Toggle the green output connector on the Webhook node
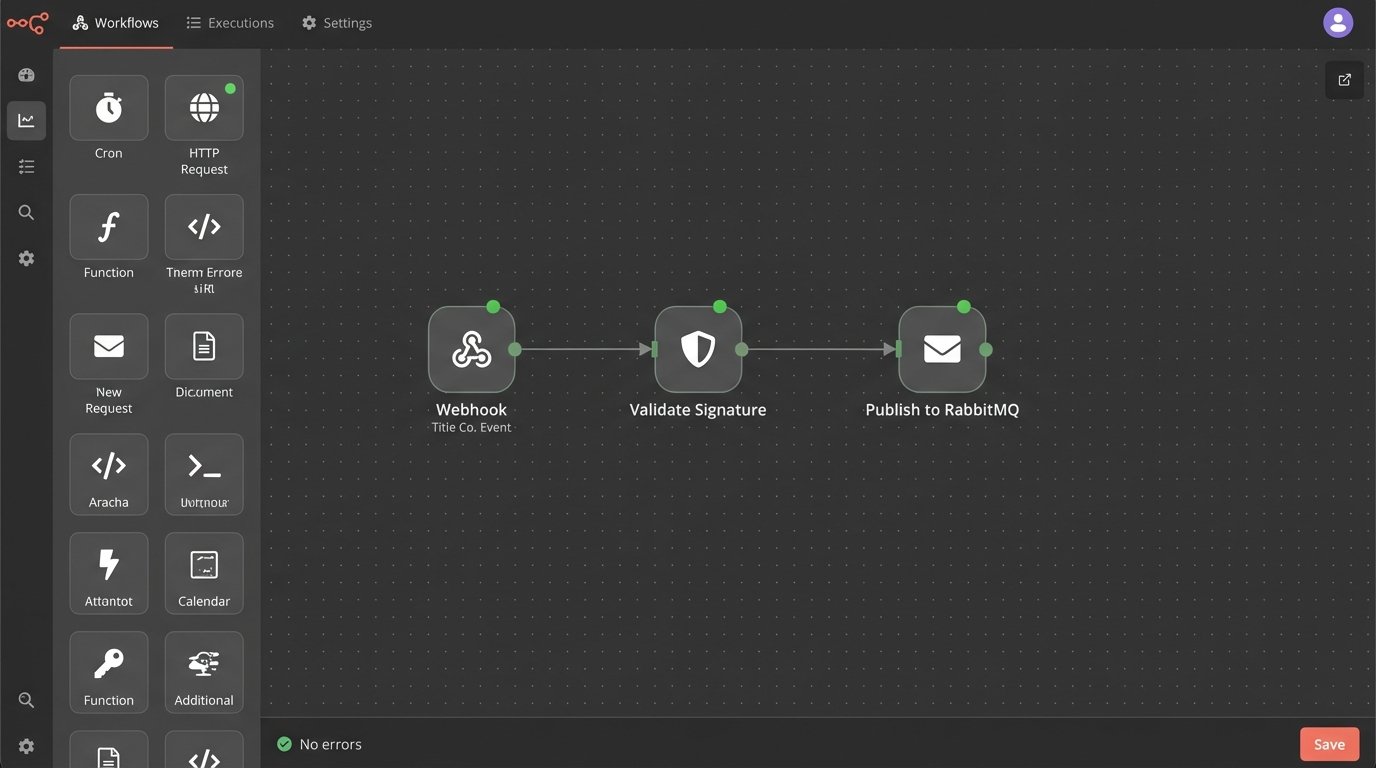This screenshot has height=768, width=1376. (x=515, y=349)
